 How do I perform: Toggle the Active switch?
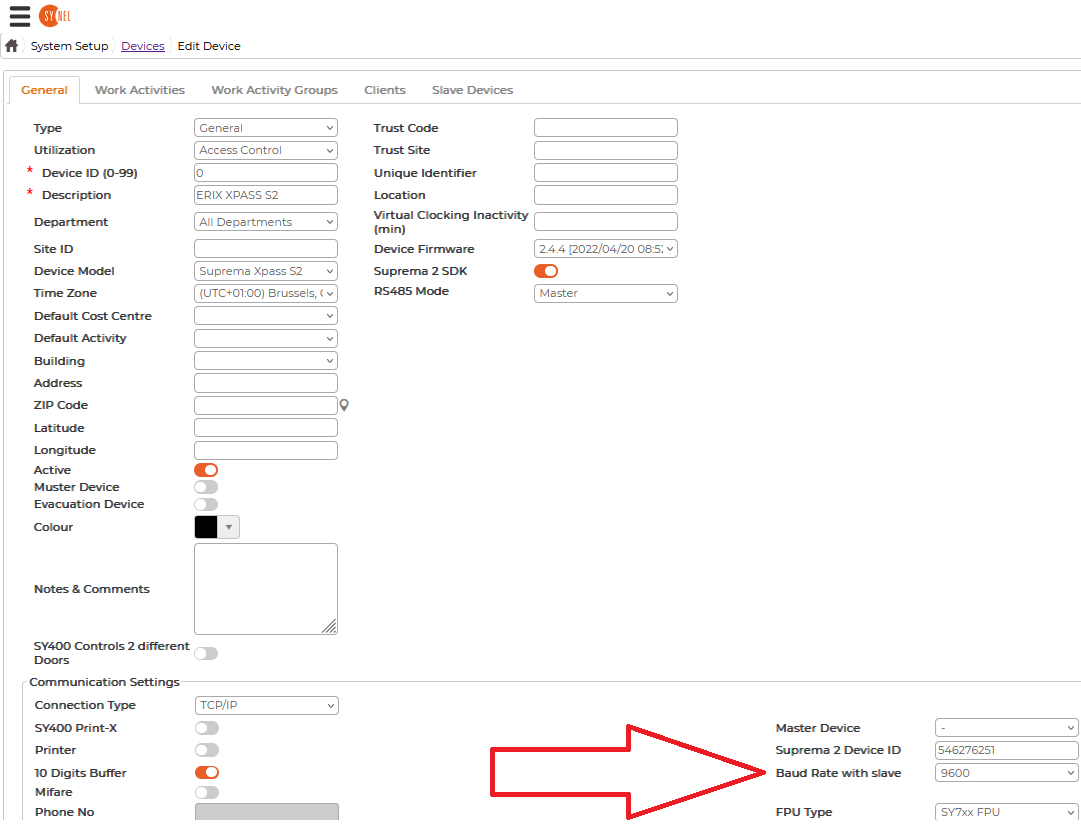(x=206, y=470)
